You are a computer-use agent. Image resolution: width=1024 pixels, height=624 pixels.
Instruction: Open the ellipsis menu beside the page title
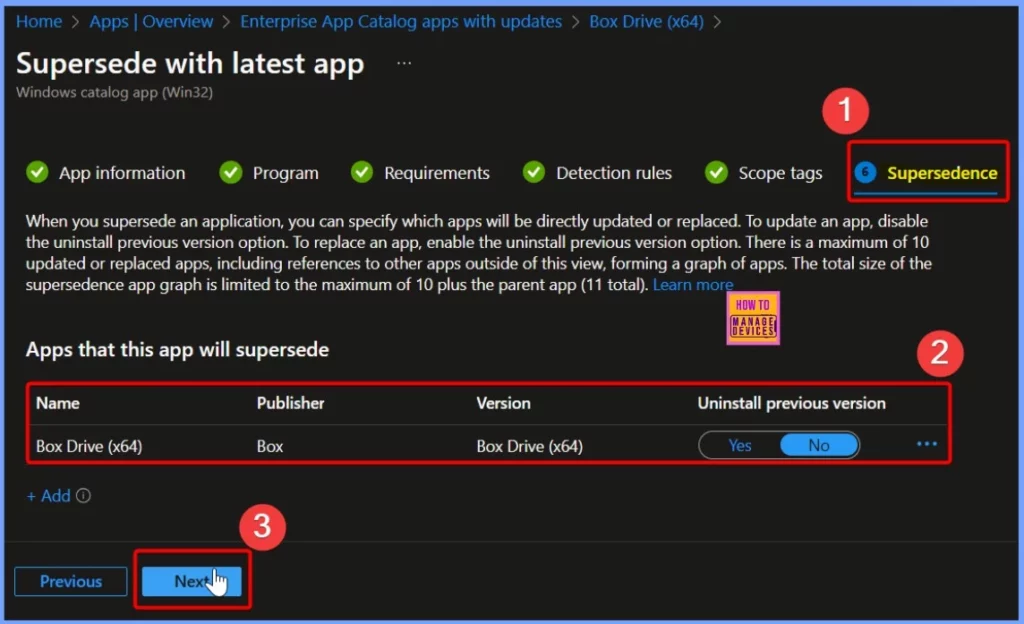click(404, 63)
